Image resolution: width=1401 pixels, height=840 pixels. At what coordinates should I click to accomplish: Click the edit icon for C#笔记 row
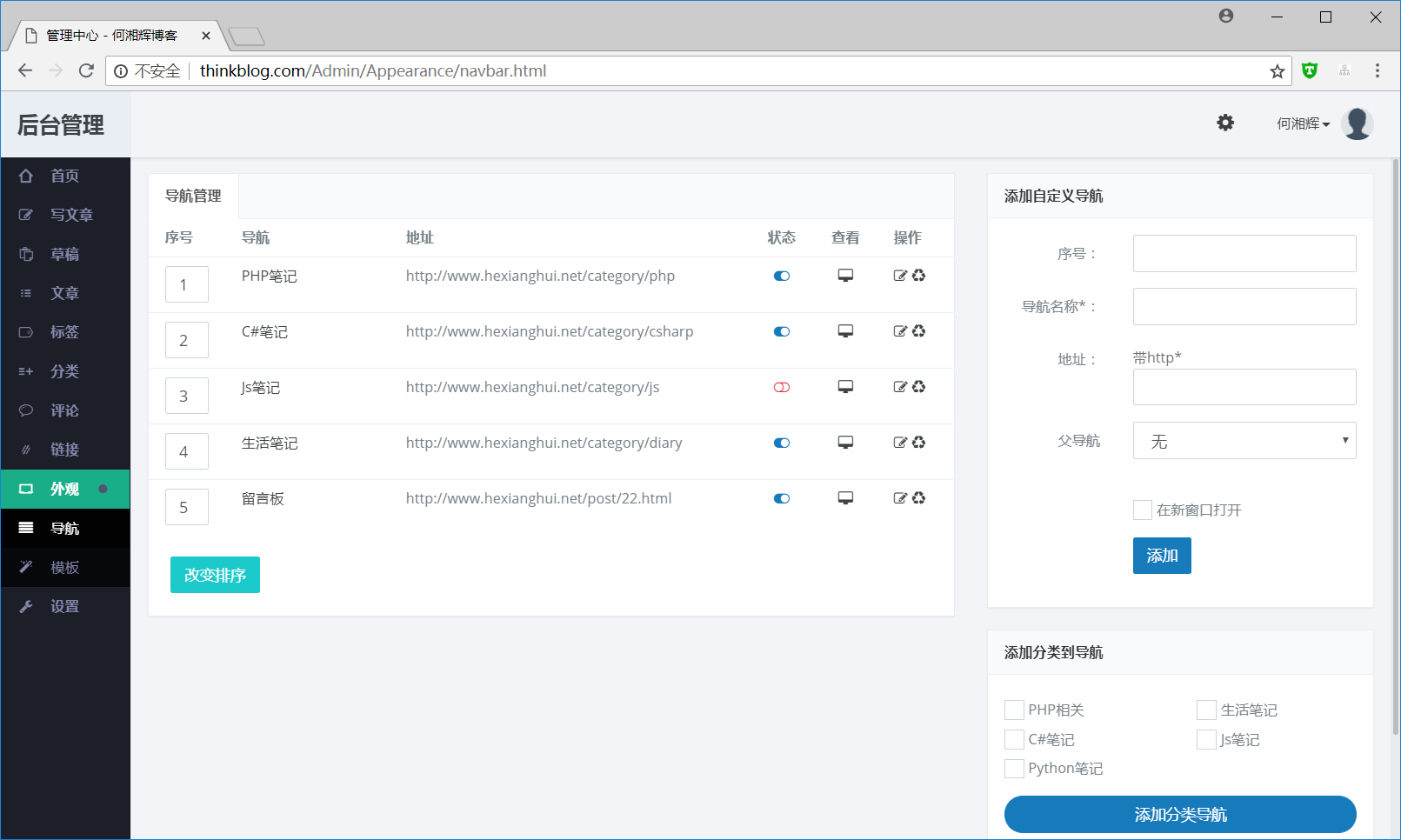point(900,331)
